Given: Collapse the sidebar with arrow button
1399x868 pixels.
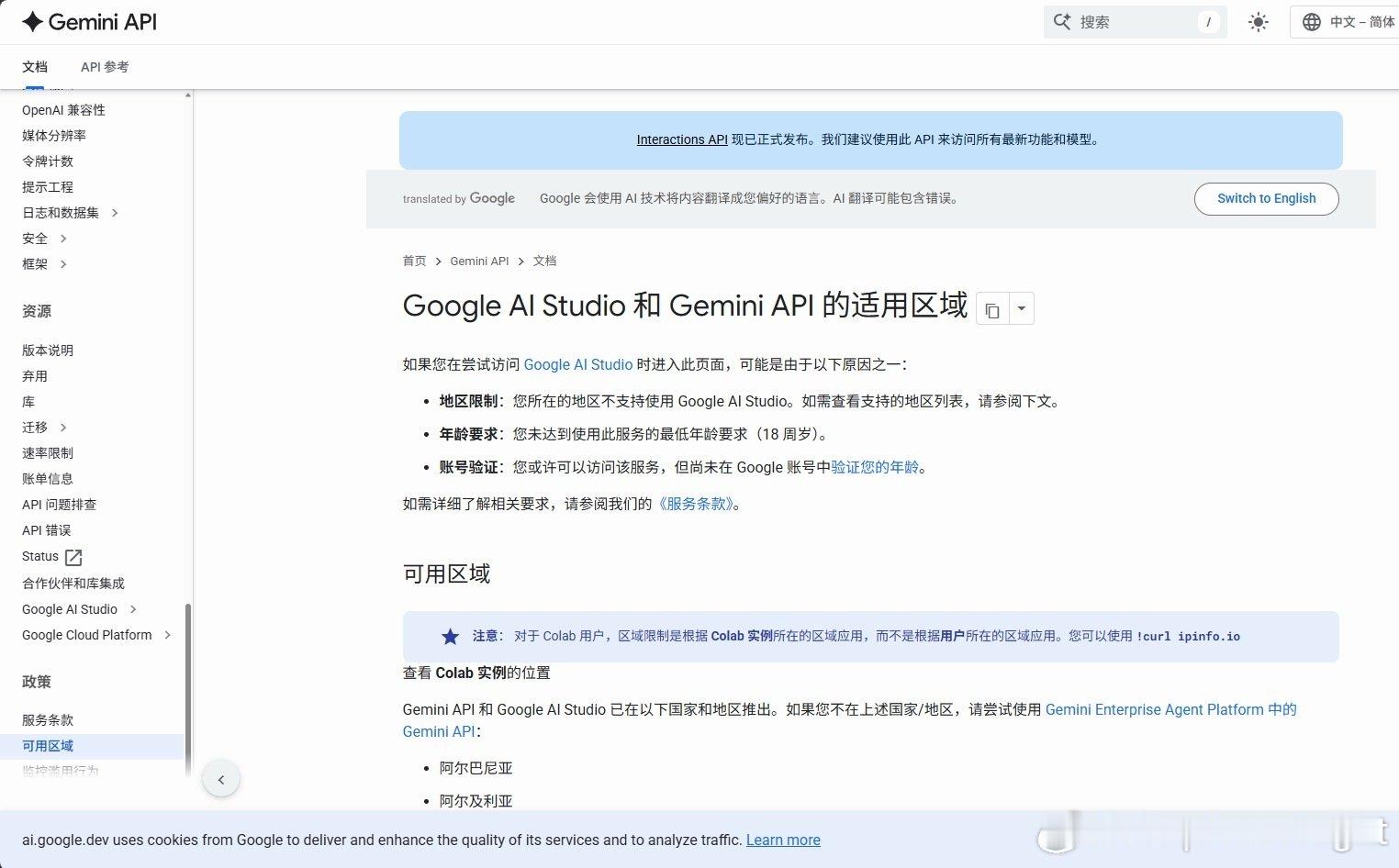Looking at the screenshot, I should coord(221,780).
